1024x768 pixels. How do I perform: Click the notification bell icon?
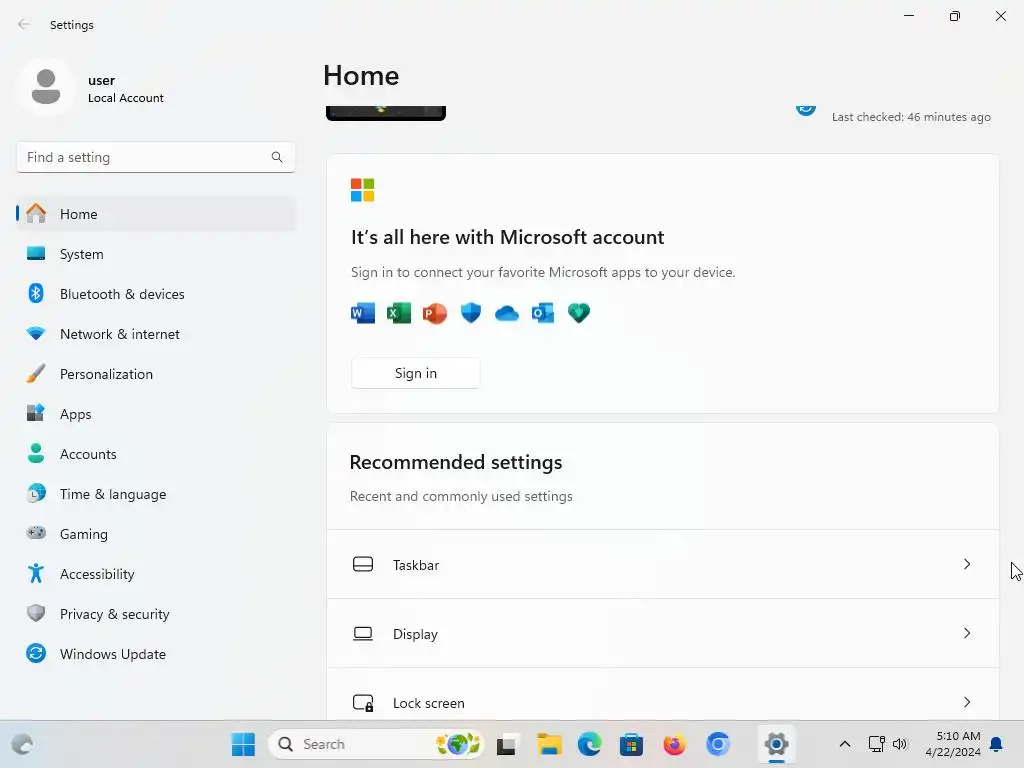(x=997, y=744)
